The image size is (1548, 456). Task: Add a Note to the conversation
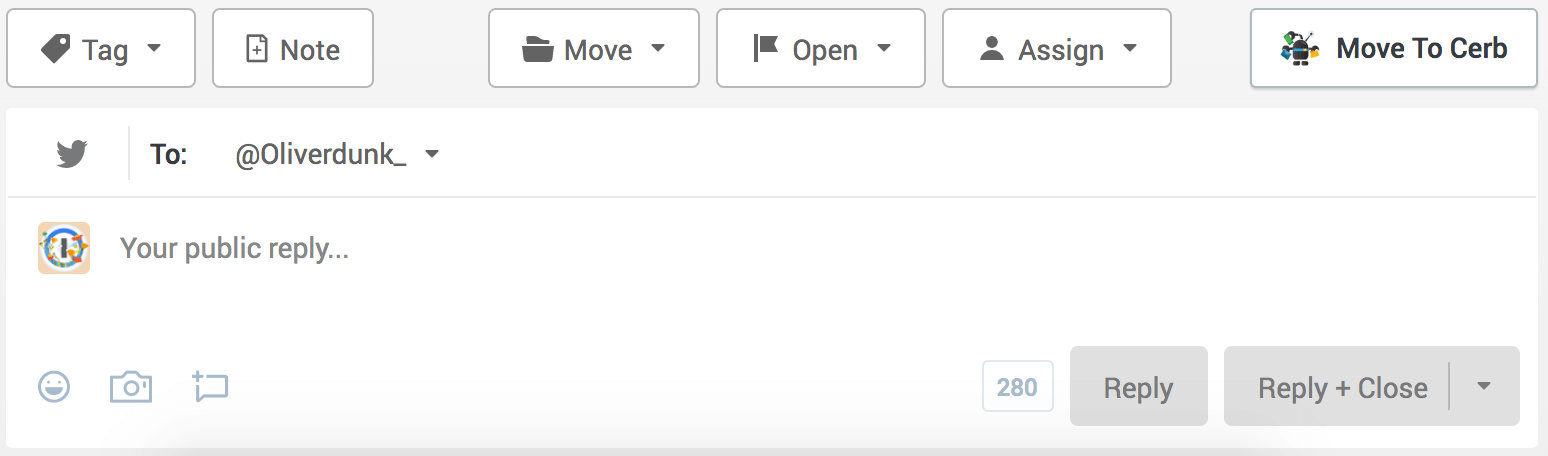tap(293, 48)
